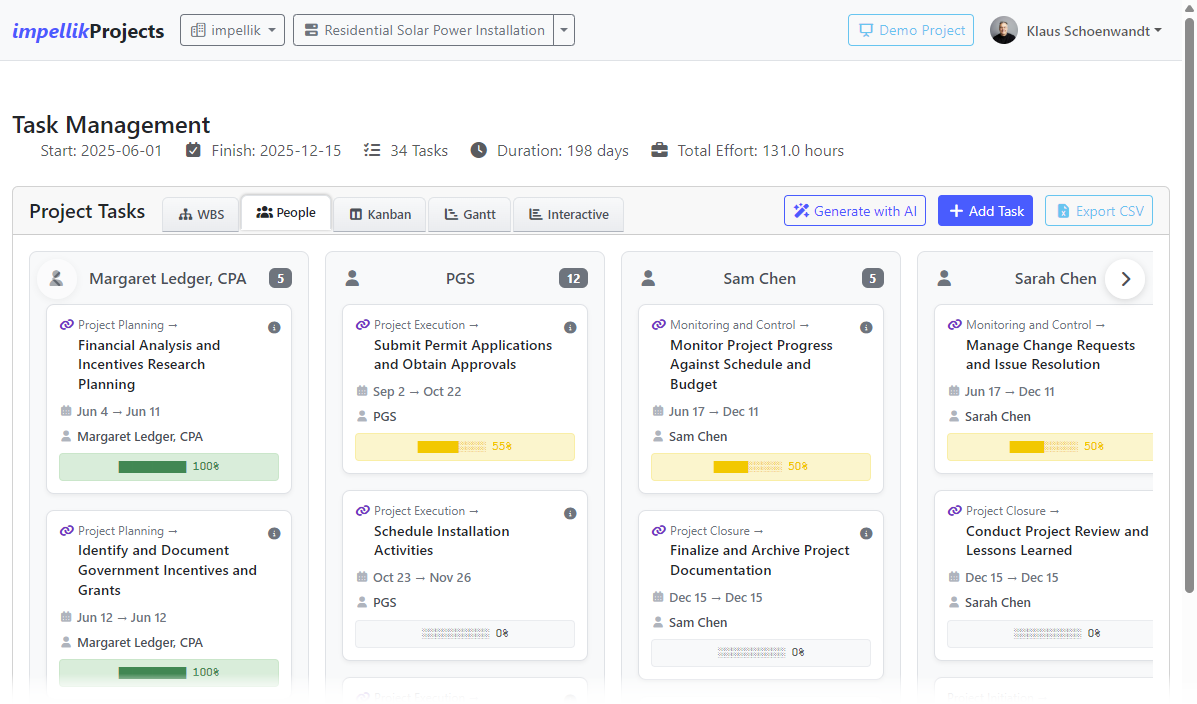Open info for Finalize and Archive Documentation task
1197x704 pixels.
[866, 534]
